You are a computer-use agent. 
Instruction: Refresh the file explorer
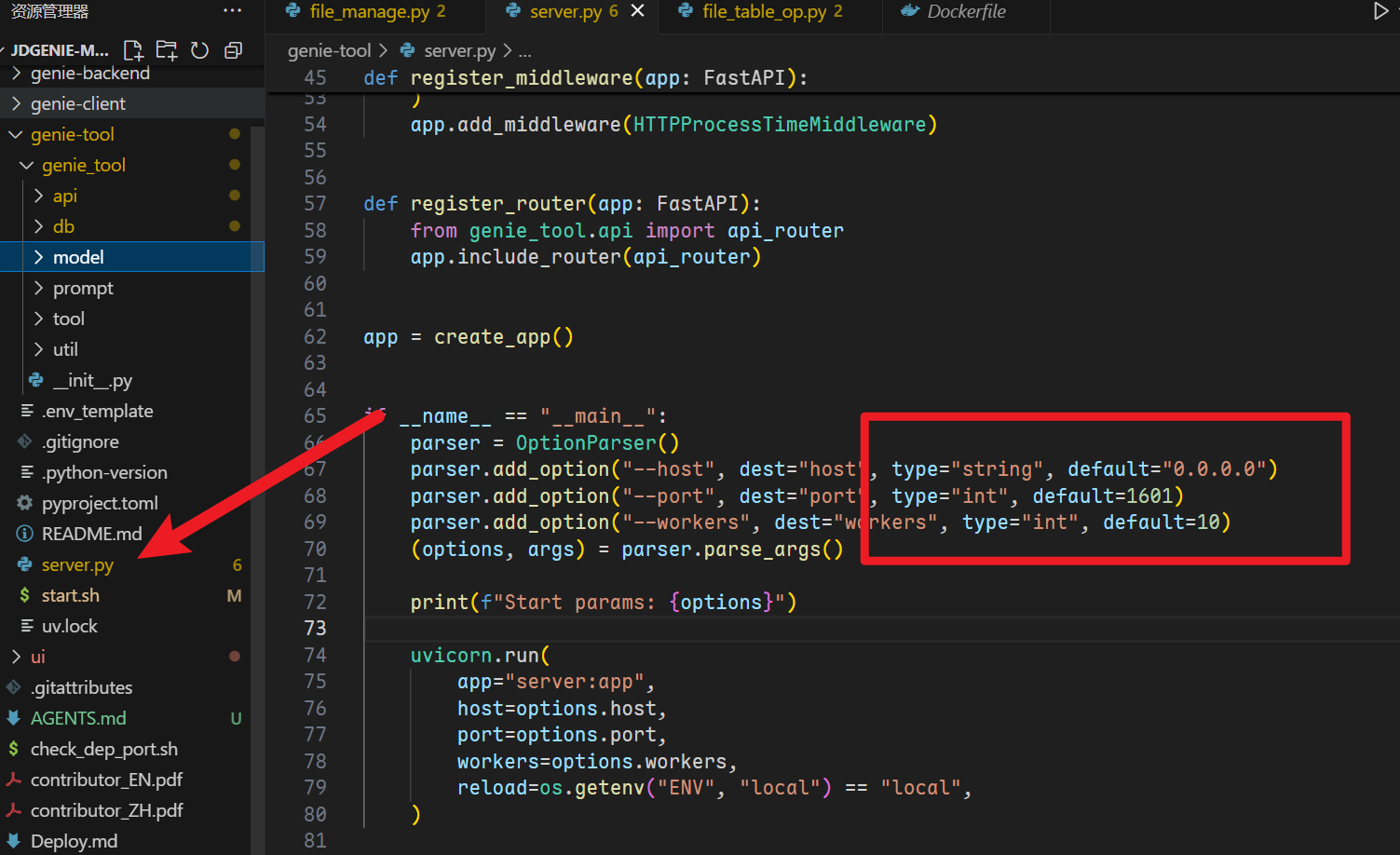199,50
